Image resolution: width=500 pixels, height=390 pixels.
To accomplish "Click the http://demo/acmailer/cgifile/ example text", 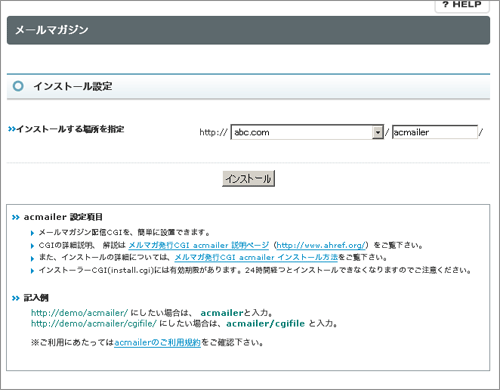I will (94, 323).
